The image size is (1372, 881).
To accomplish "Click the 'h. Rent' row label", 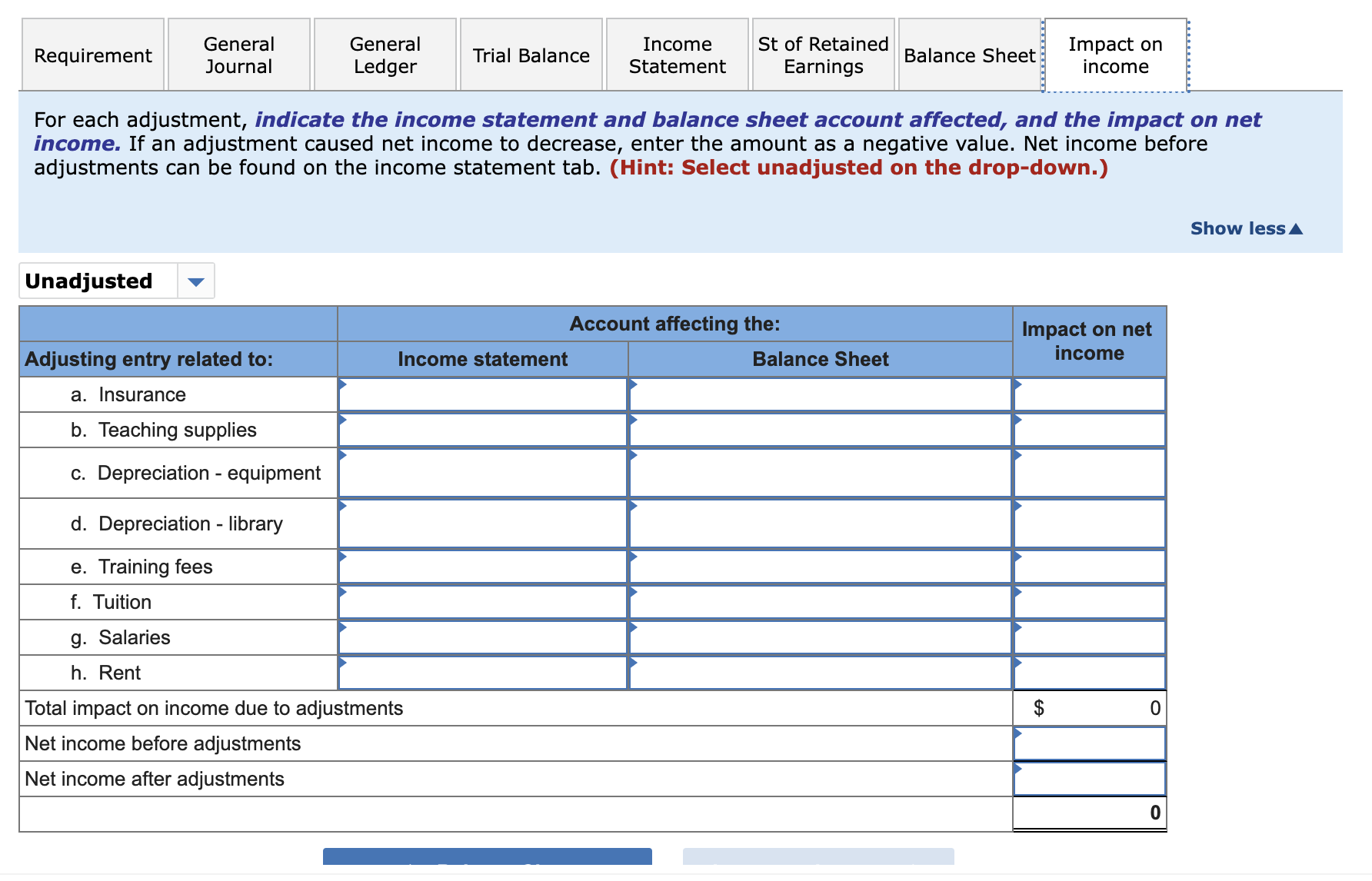I will click(105, 673).
